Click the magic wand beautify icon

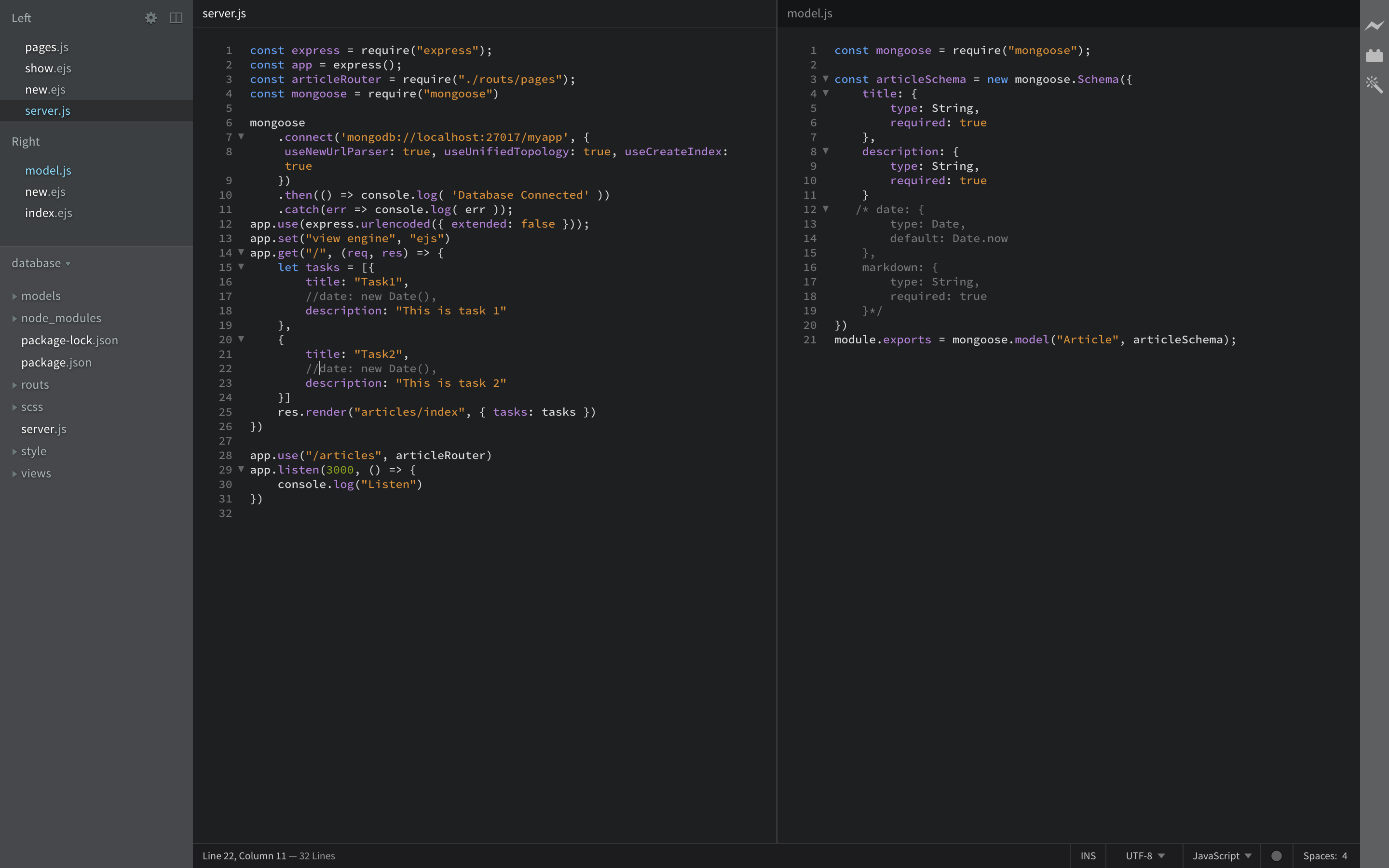pyautogui.click(x=1374, y=85)
